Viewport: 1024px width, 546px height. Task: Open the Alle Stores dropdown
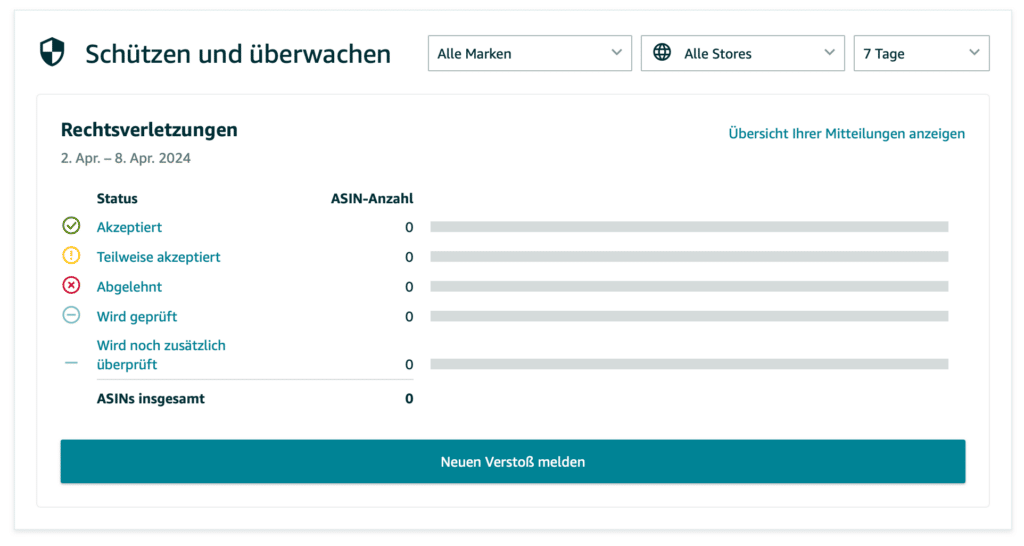point(743,54)
